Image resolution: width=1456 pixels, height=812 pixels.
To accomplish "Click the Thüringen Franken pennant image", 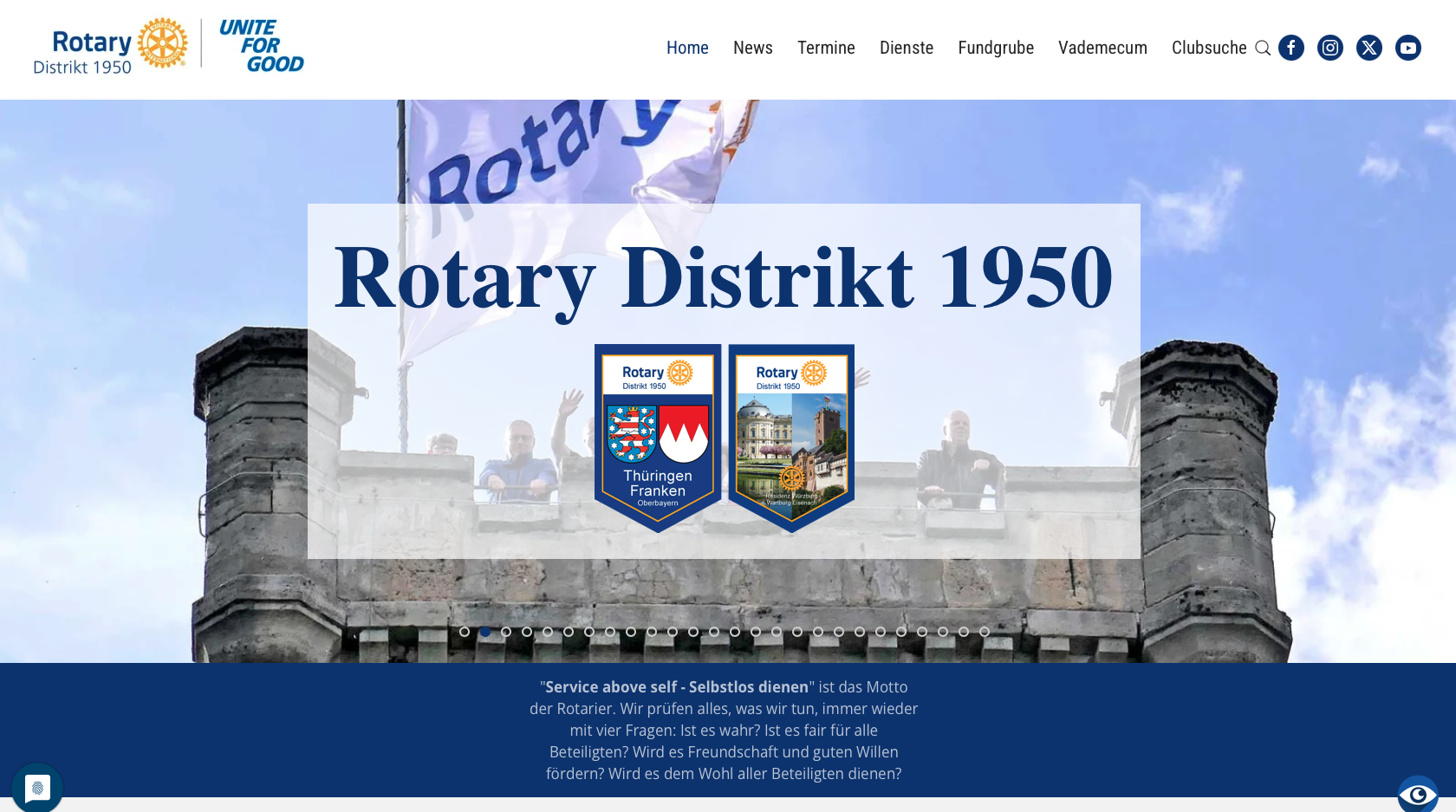I will coord(657,436).
